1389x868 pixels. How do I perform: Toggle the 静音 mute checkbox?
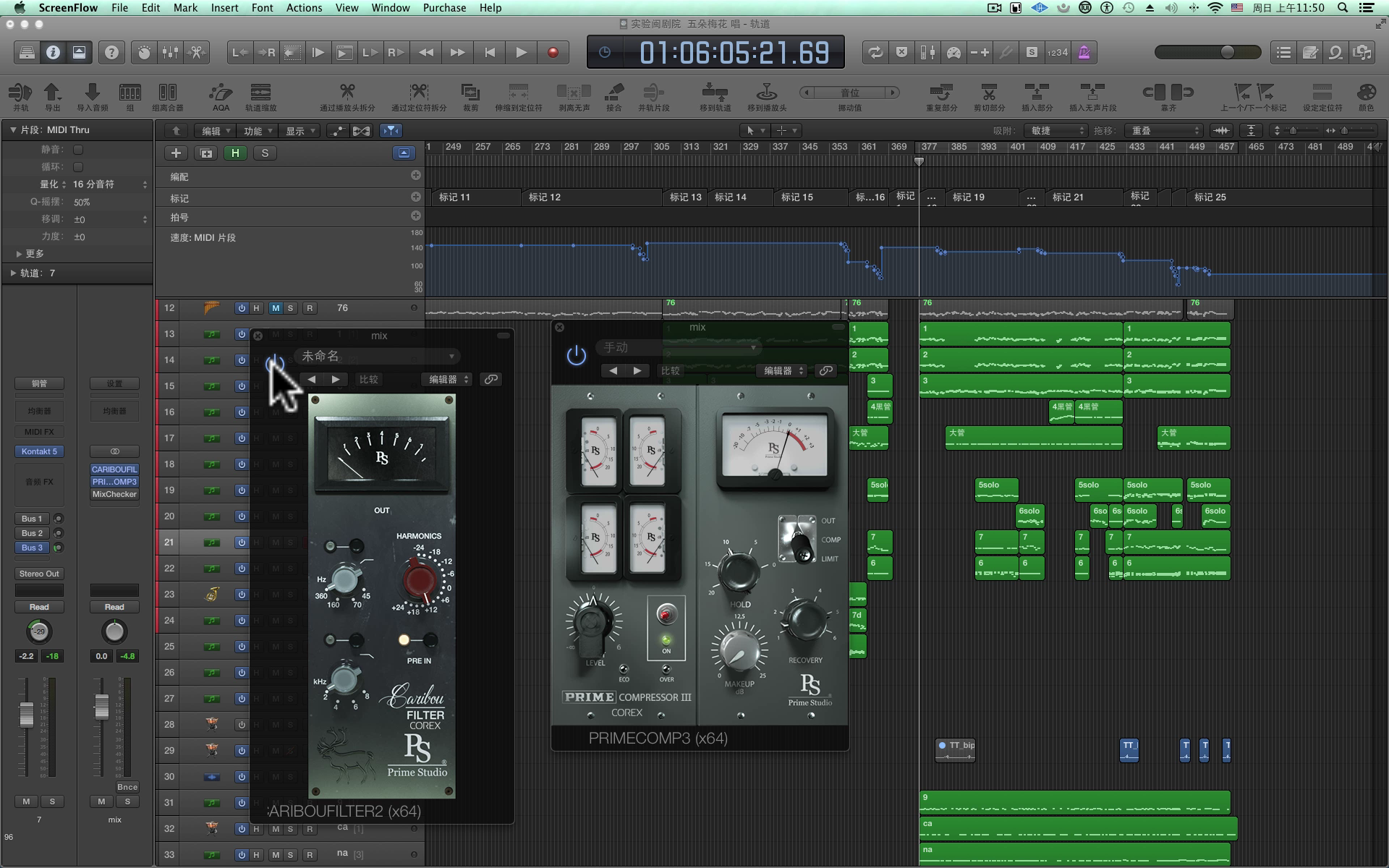[x=78, y=150]
